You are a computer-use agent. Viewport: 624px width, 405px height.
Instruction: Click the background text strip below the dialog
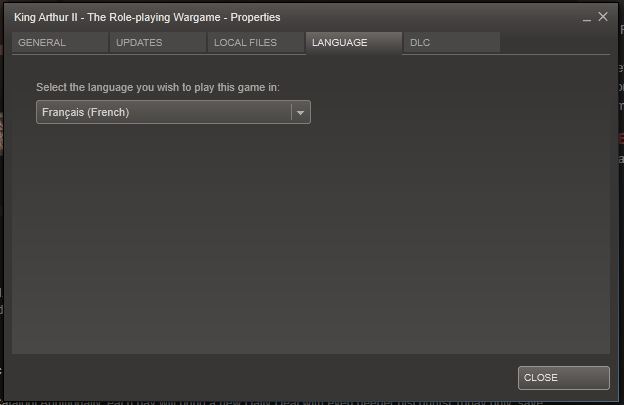tap(310, 403)
